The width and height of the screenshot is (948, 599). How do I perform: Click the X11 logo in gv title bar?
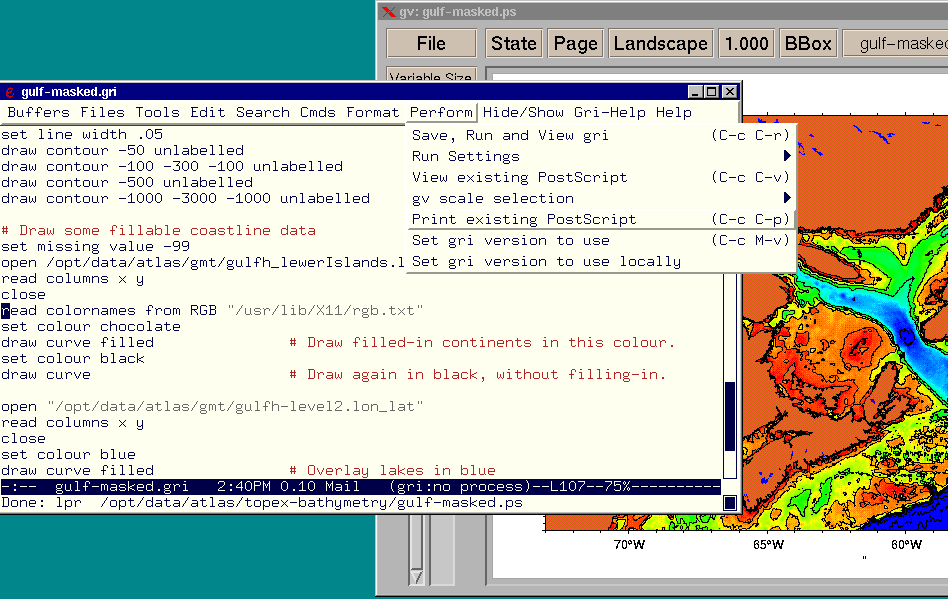(389, 12)
